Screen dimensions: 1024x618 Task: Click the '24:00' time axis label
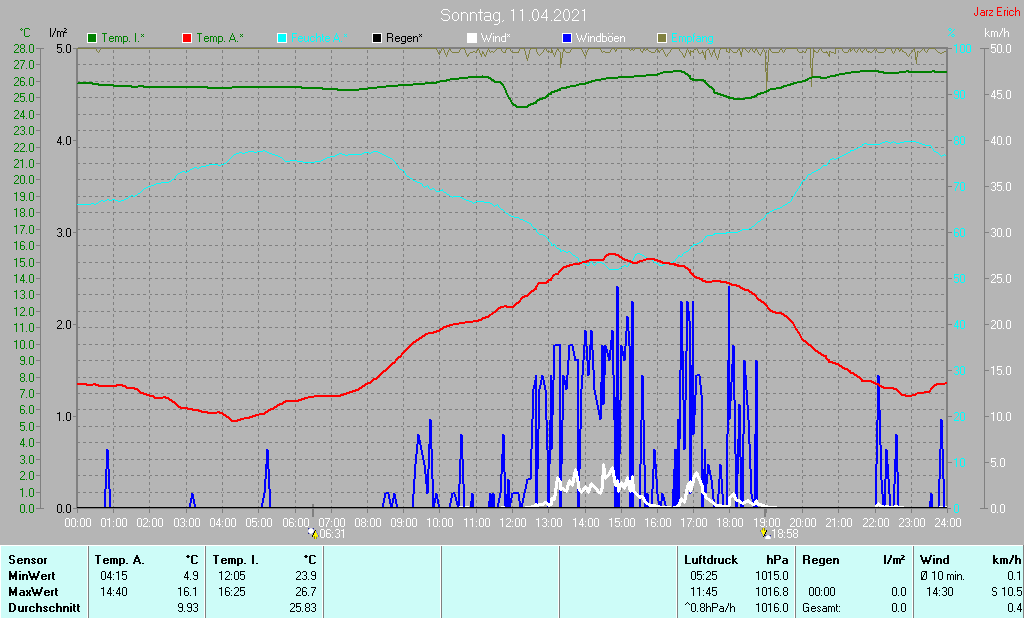[x=948, y=523]
